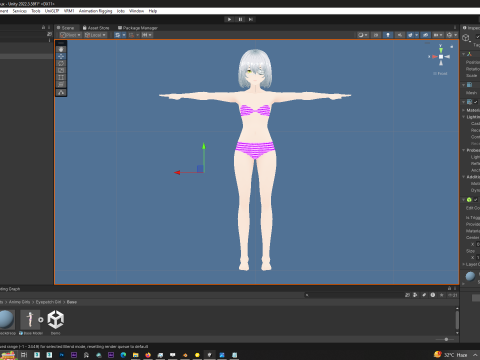Toggle the scene gizmo rotation lock
The width and height of the screenshot is (480, 360).
(452, 47)
